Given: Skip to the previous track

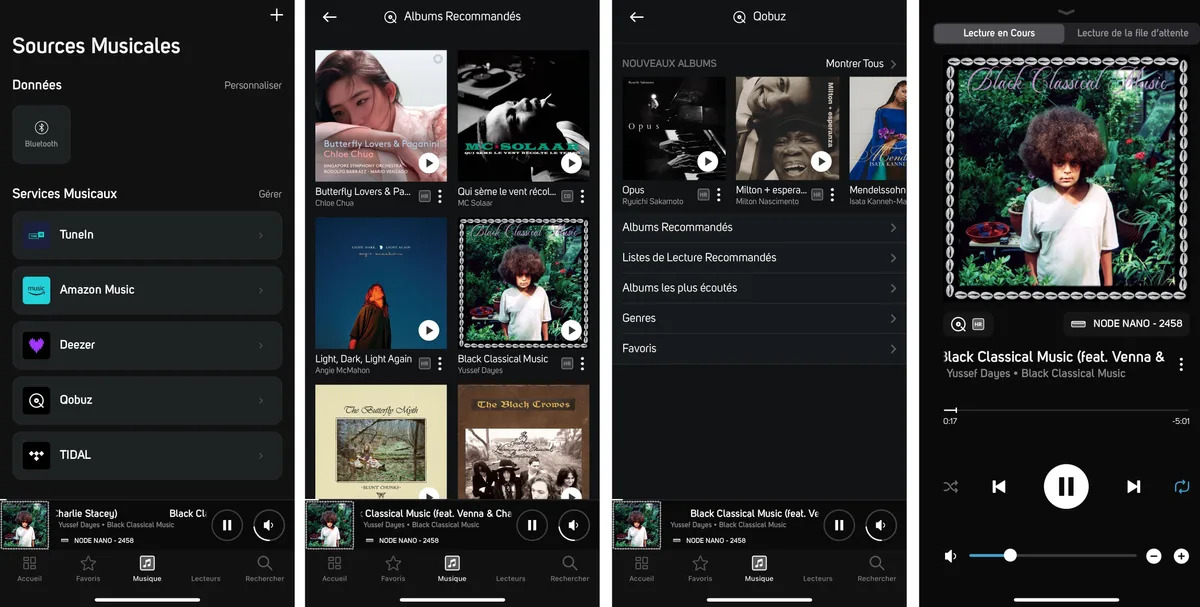Looking at the screenshot, I should (998, 487).
